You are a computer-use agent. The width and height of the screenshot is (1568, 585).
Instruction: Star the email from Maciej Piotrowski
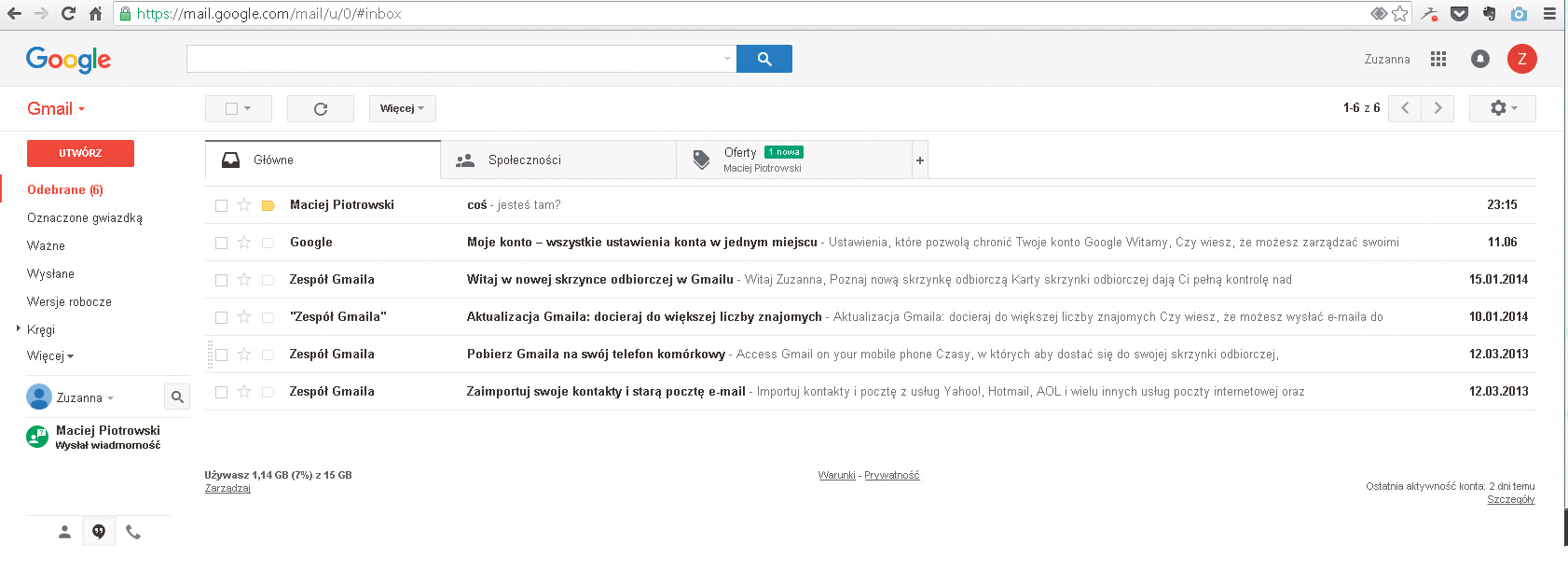244,205
